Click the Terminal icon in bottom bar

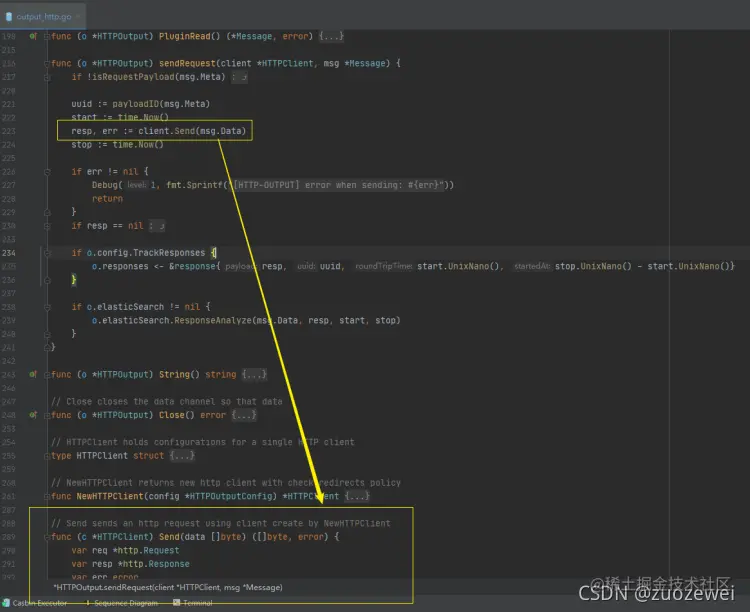[x=176, y=603]
